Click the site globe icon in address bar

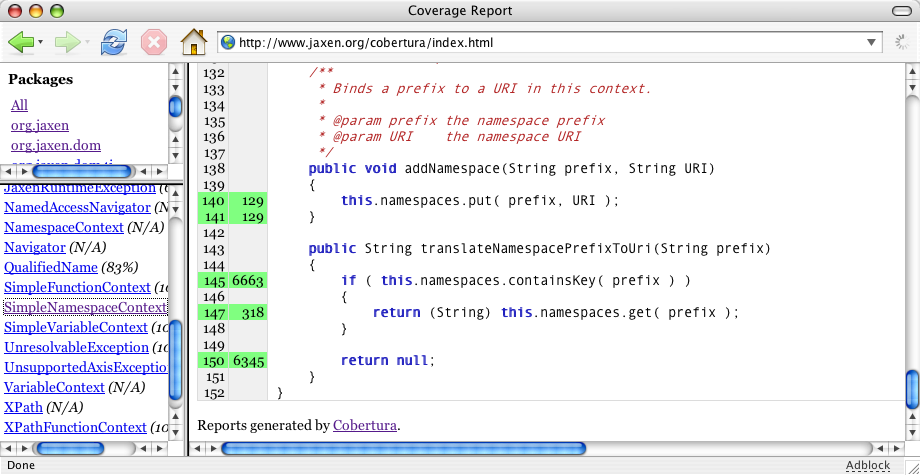(x=228, y=42)
